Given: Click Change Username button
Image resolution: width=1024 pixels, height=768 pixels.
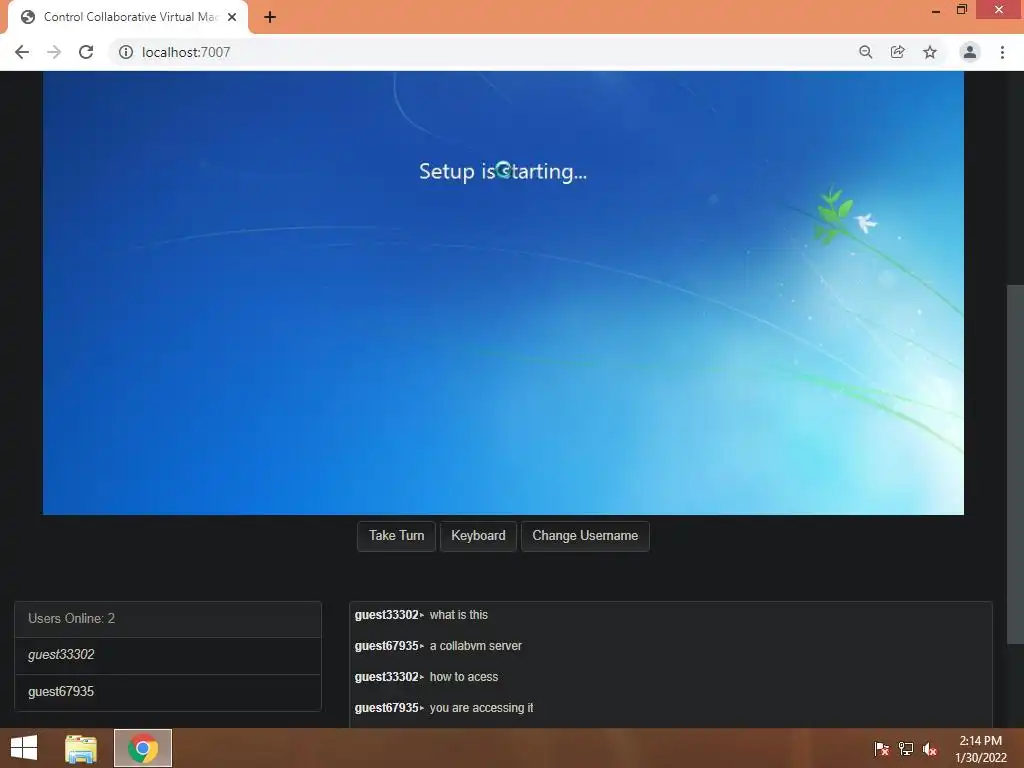Looking at the screenshot, I should point(585,536).
